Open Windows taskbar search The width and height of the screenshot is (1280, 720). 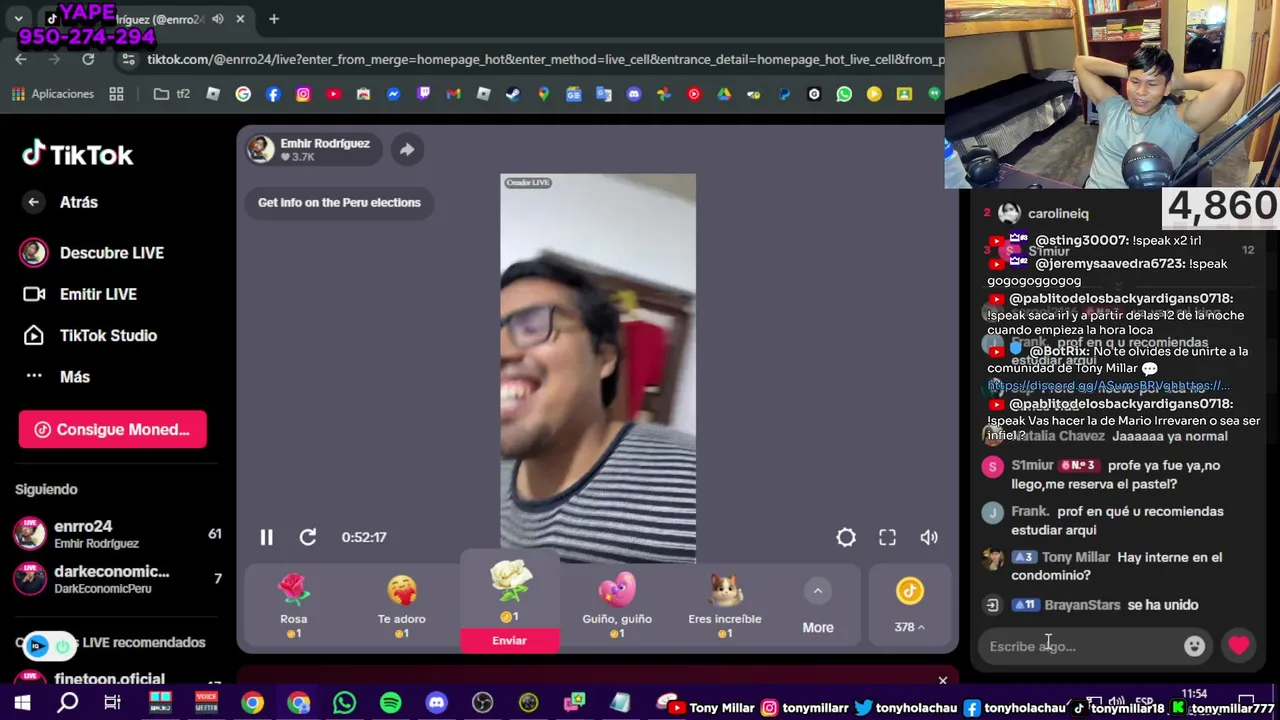pyautogui.click(x=68, y=703)
